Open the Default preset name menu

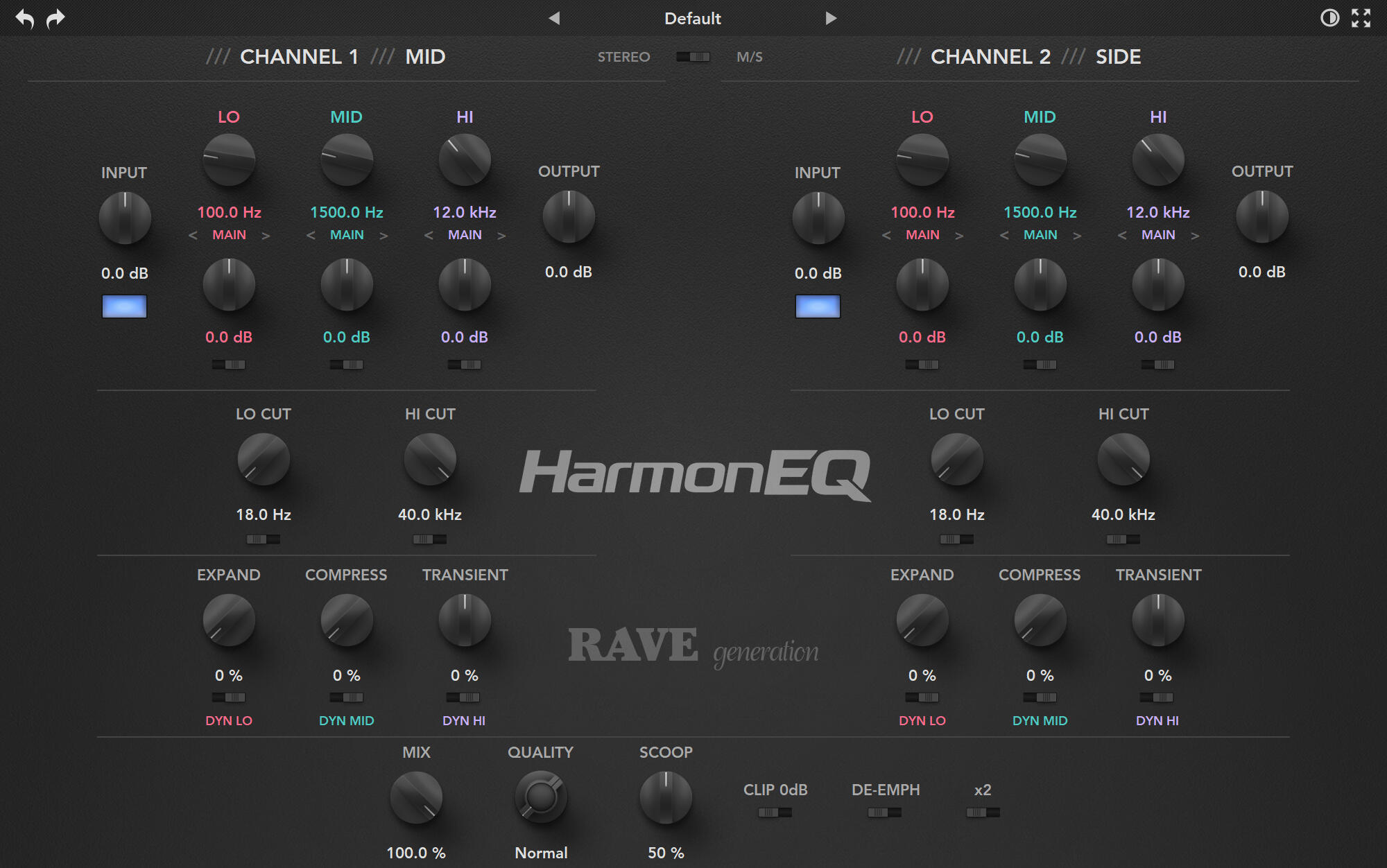(x=692, y=18)
